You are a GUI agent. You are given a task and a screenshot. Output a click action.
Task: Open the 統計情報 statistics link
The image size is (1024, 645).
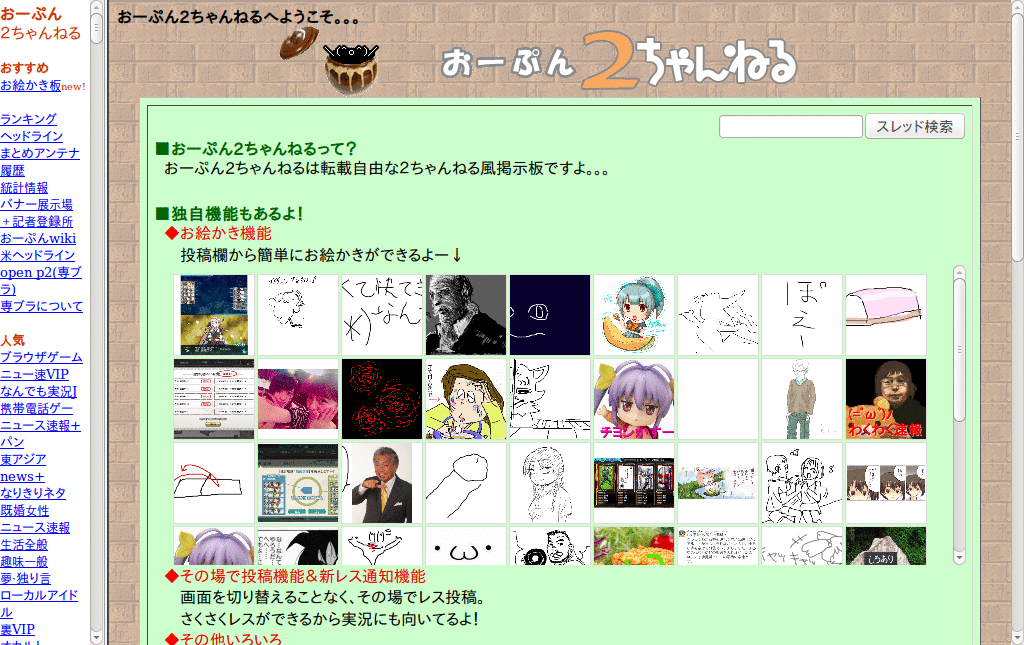pyautogui.click(x=24, y=187)
